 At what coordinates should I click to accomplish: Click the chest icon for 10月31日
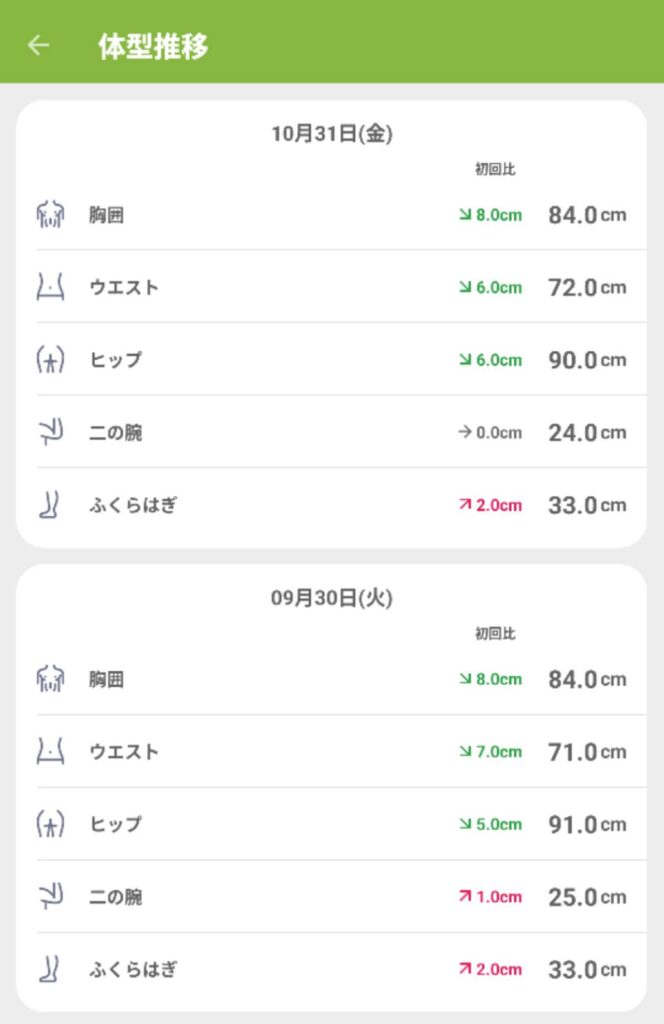pos(50,214)
